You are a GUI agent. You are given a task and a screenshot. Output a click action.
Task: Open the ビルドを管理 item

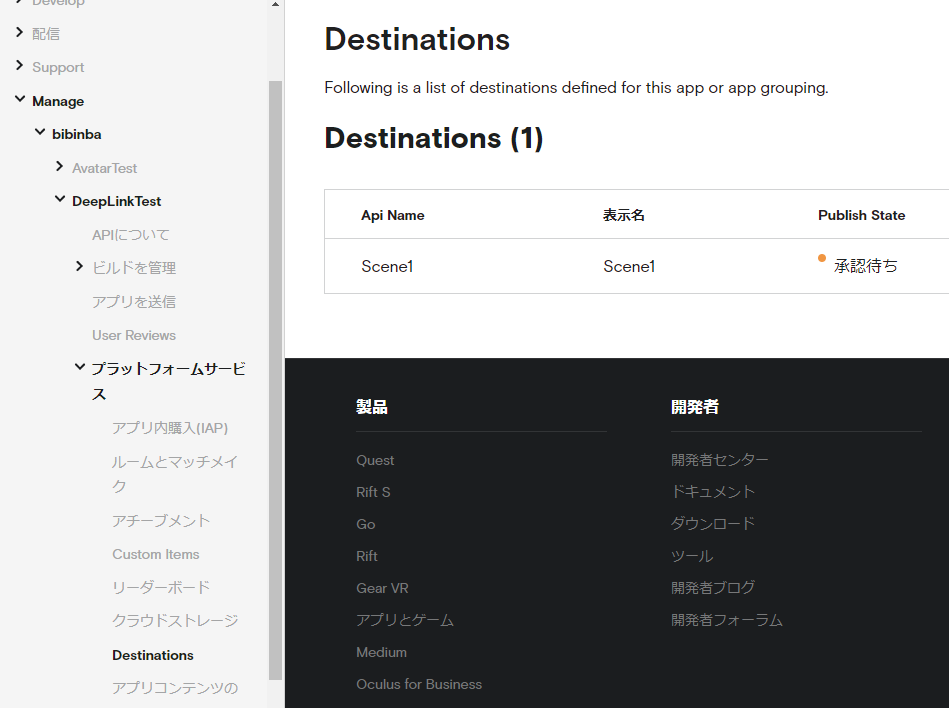tap(134, 268)
